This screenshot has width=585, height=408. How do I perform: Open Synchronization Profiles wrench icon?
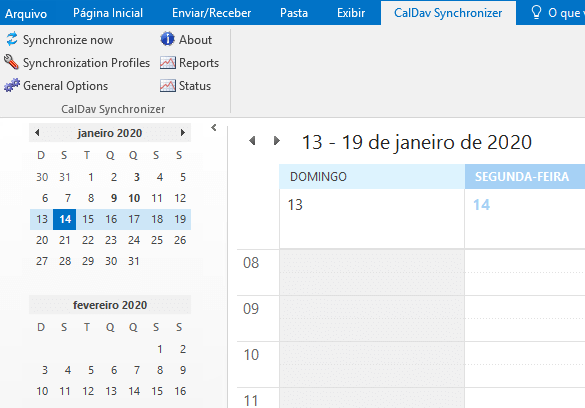click(x=12, y=62)
